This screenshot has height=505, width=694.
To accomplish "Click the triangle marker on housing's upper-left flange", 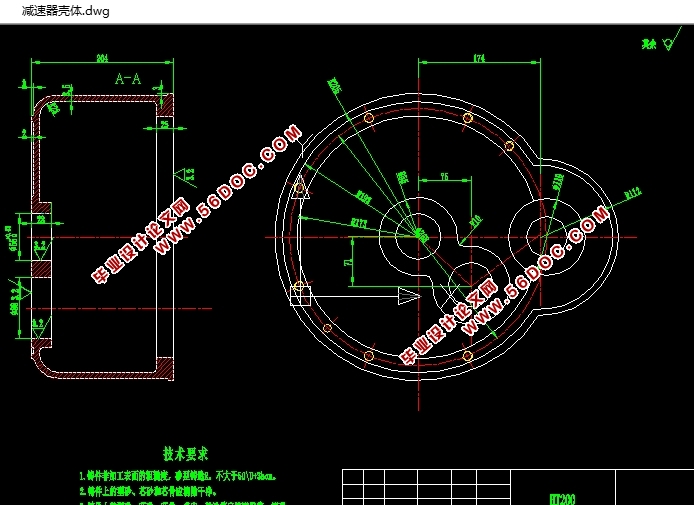I will 299,187.
